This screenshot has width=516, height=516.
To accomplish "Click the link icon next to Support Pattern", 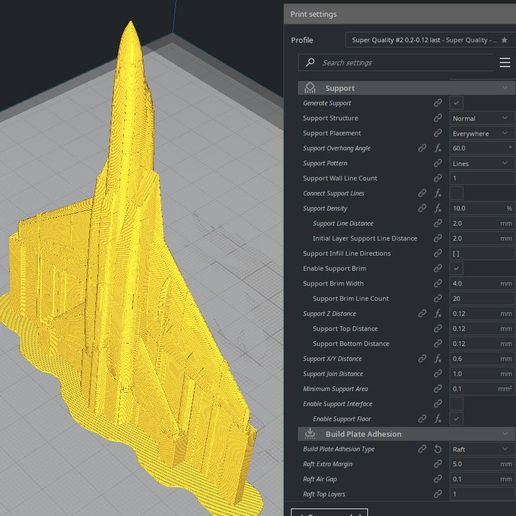I will (438, 163).
